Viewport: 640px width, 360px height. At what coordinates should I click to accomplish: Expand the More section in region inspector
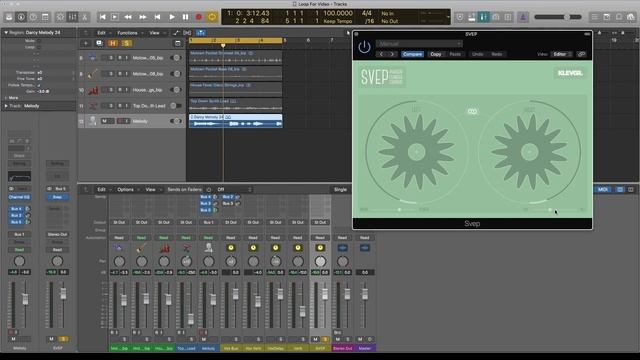[6, 98]
